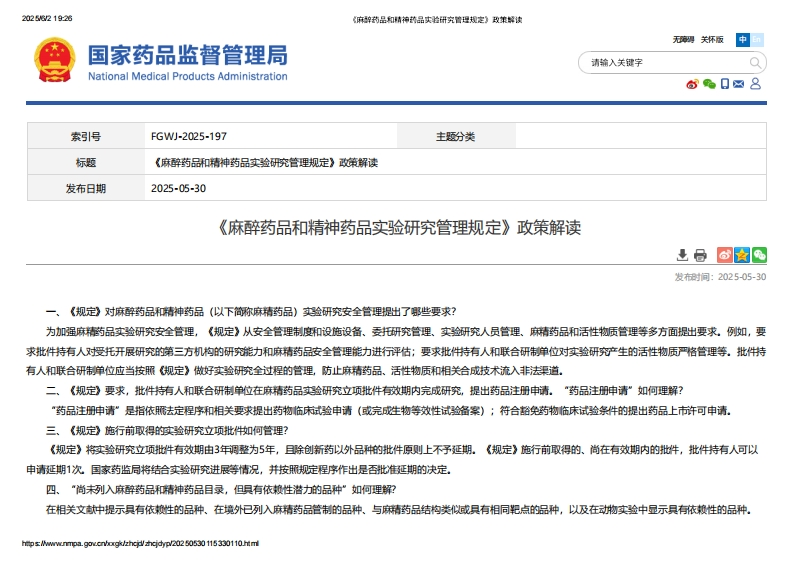Viewport: 793px width, 561px height.
Task: Click the document title in 标题 row
Action: [x=264, y=162]
